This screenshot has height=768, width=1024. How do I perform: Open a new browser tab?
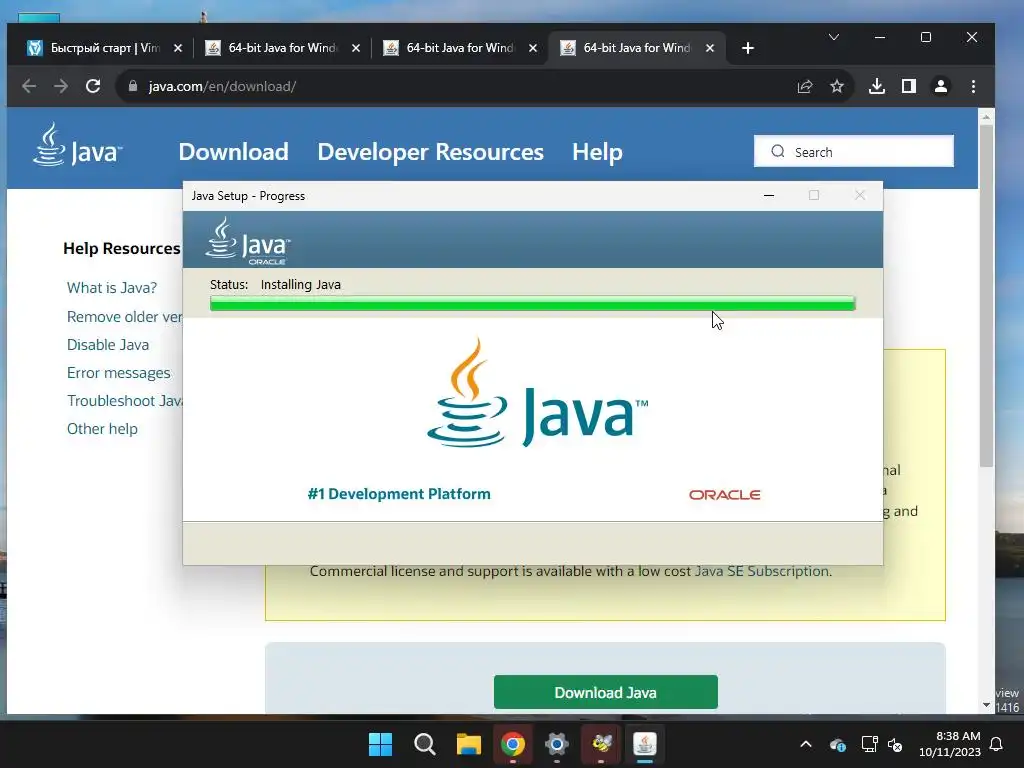click(x=748, y=48)
